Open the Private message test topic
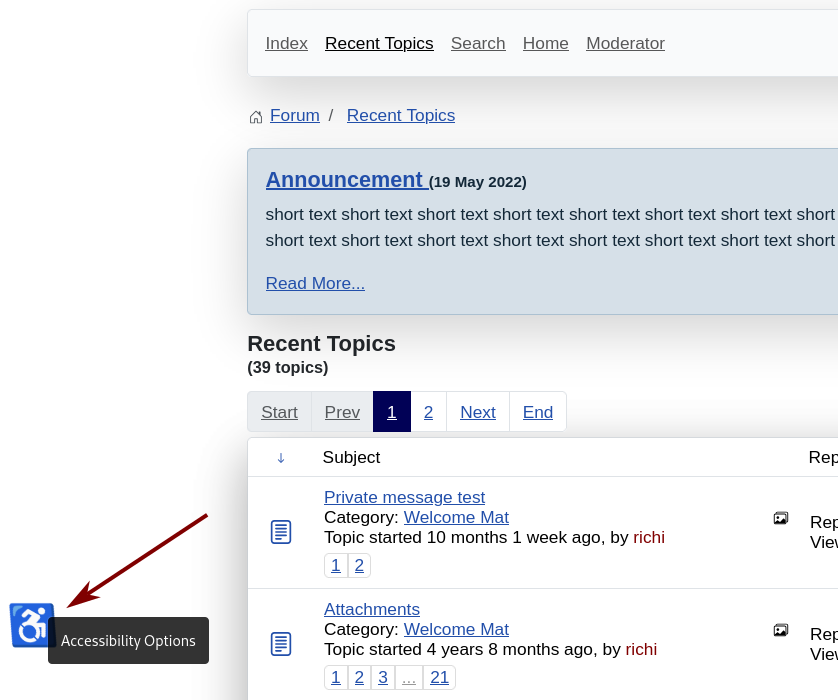Viewport: 838px width, 700px height. [404, 497]
